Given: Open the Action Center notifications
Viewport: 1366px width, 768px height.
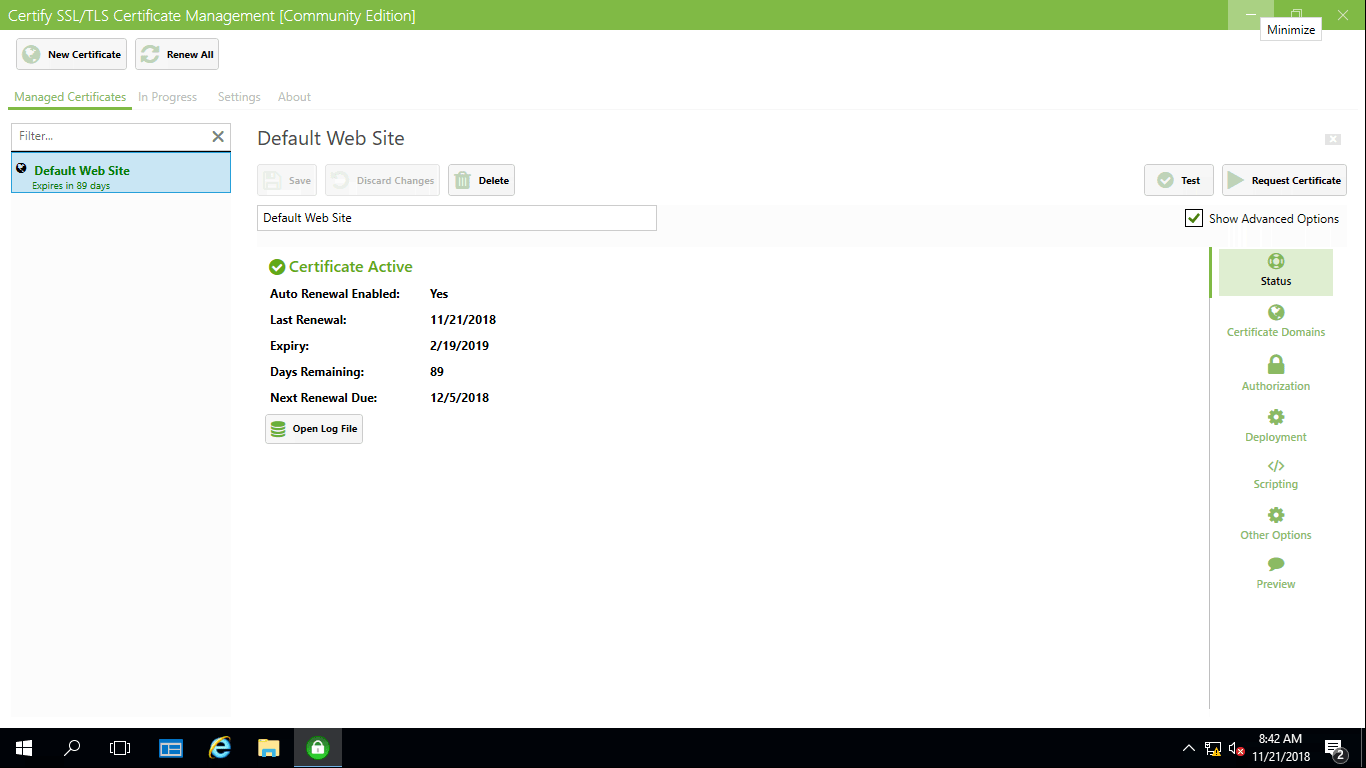Looking at the screenshot, I should click(x=1335, y=748).
